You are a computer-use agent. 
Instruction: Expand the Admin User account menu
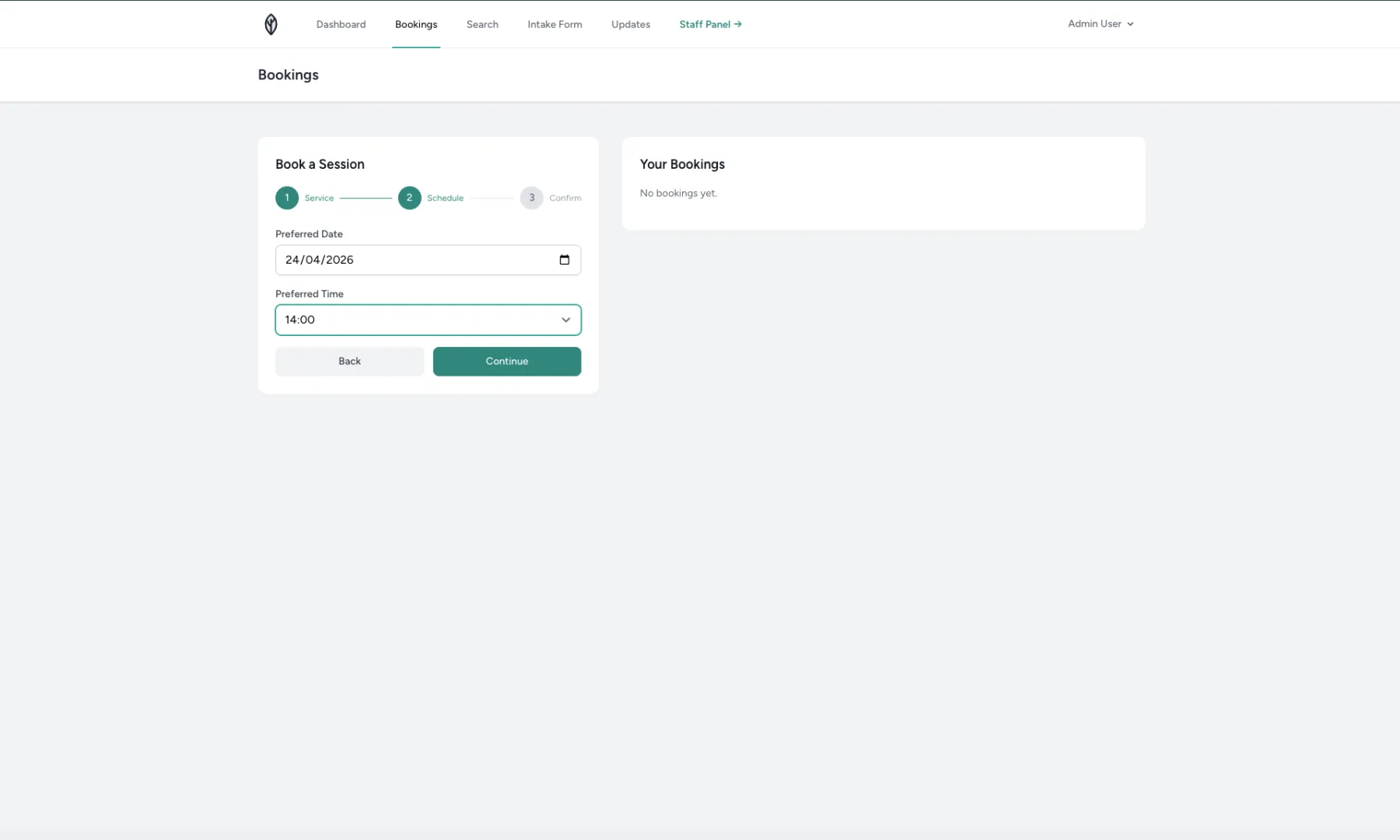1101,23
